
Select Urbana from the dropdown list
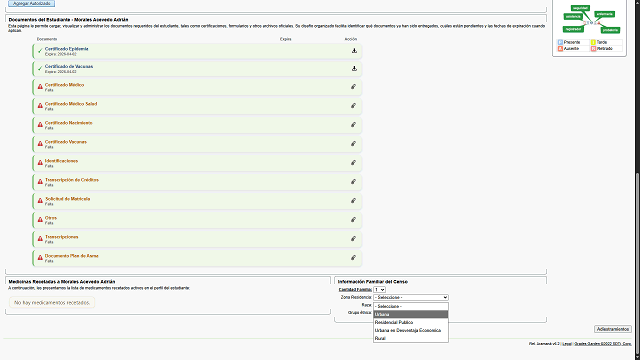[x=411, y=314]
